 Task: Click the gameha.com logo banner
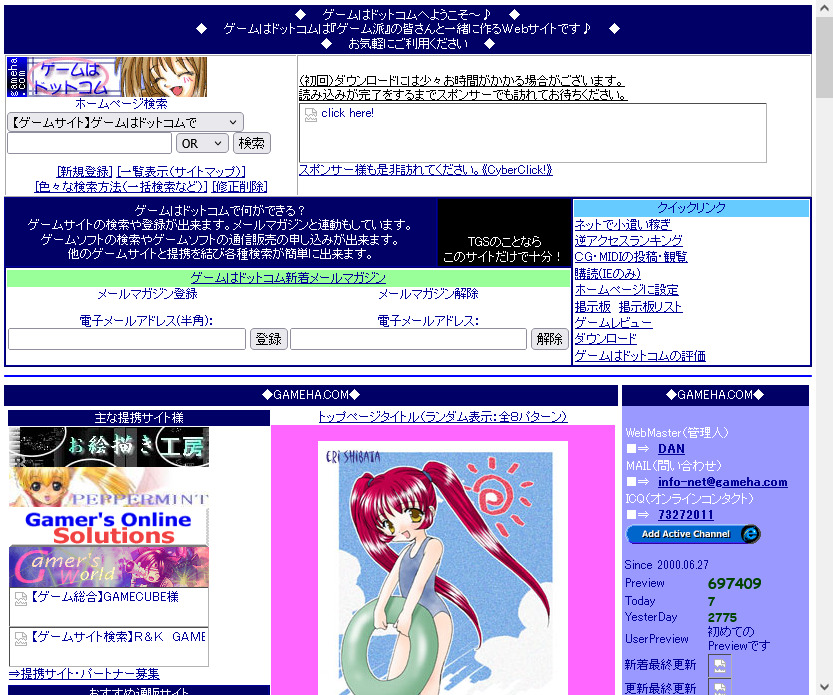107,77
